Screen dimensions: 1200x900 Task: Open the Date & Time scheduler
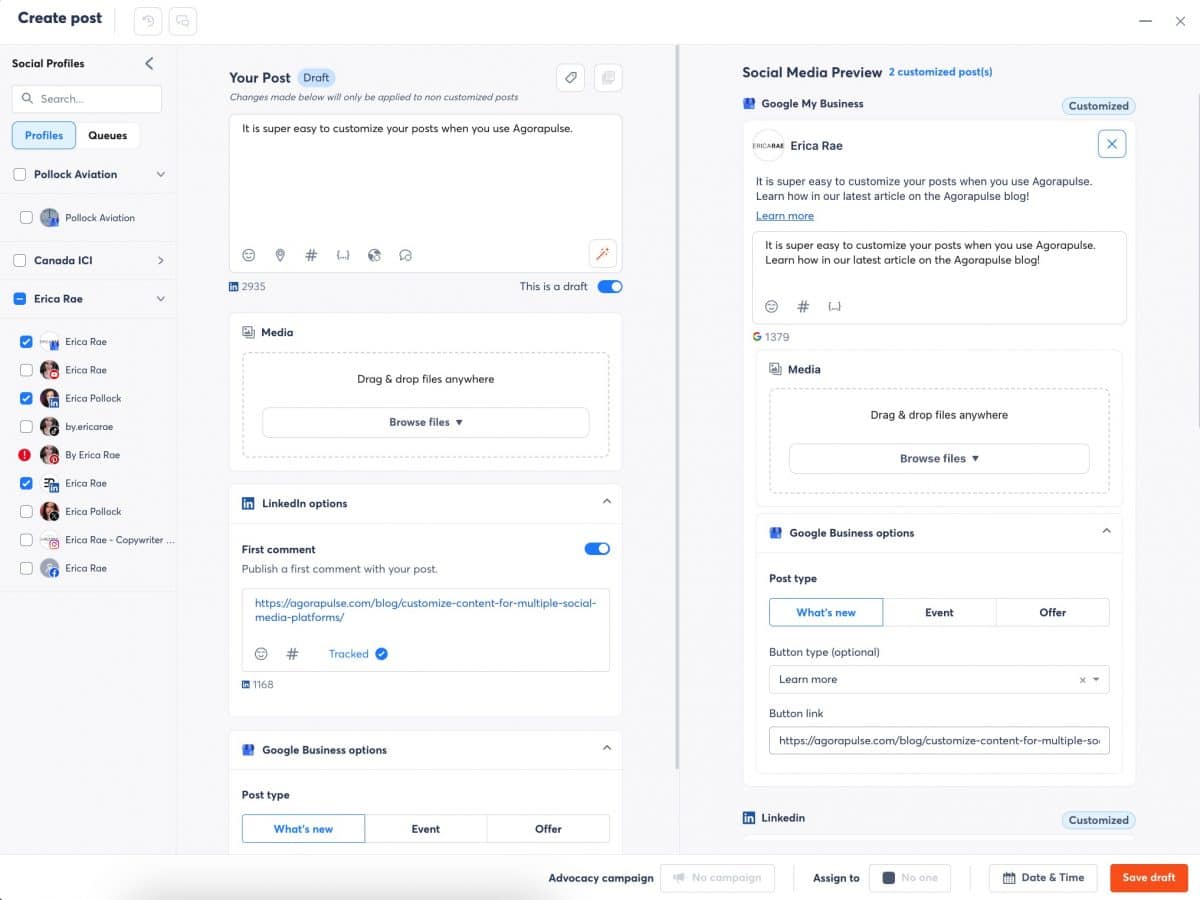(1042, 877)
